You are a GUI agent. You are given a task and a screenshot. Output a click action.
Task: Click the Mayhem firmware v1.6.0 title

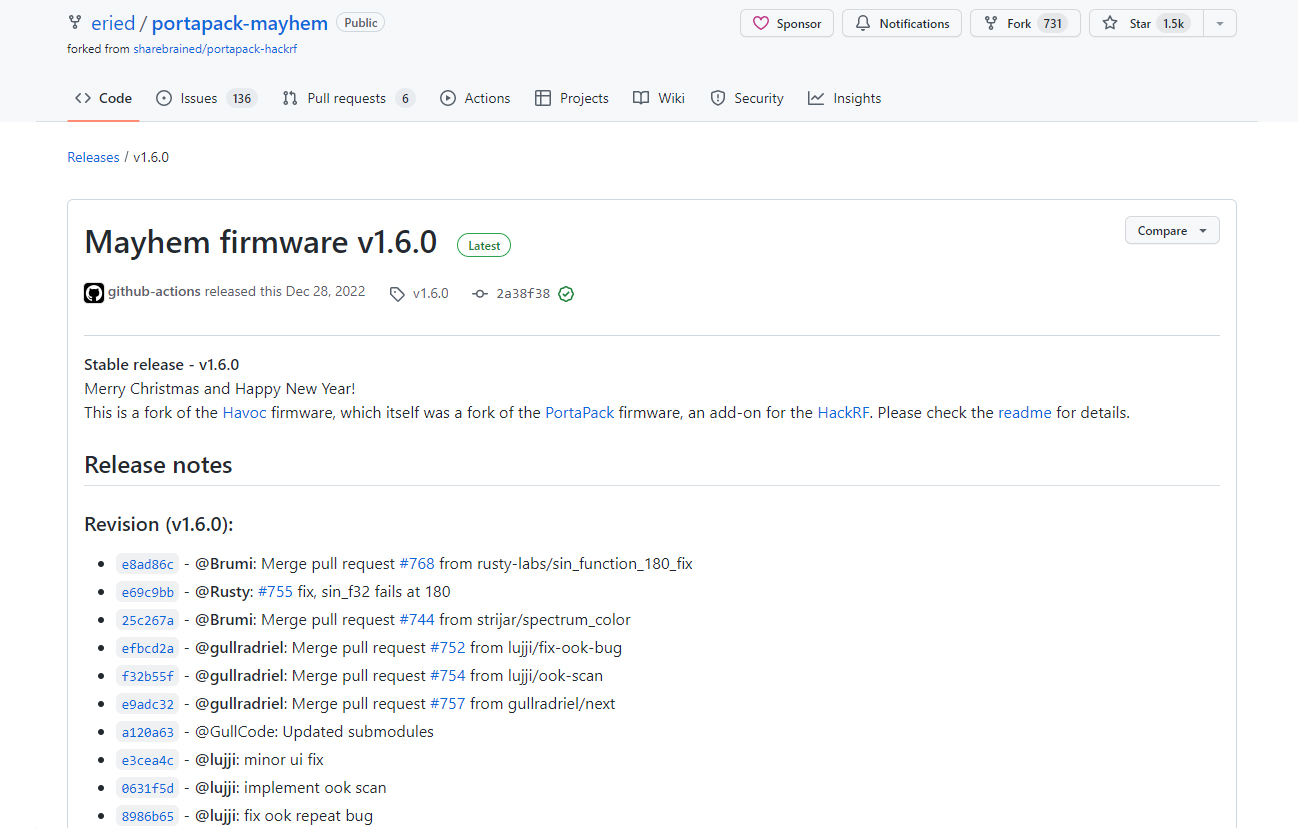(261, 242)
